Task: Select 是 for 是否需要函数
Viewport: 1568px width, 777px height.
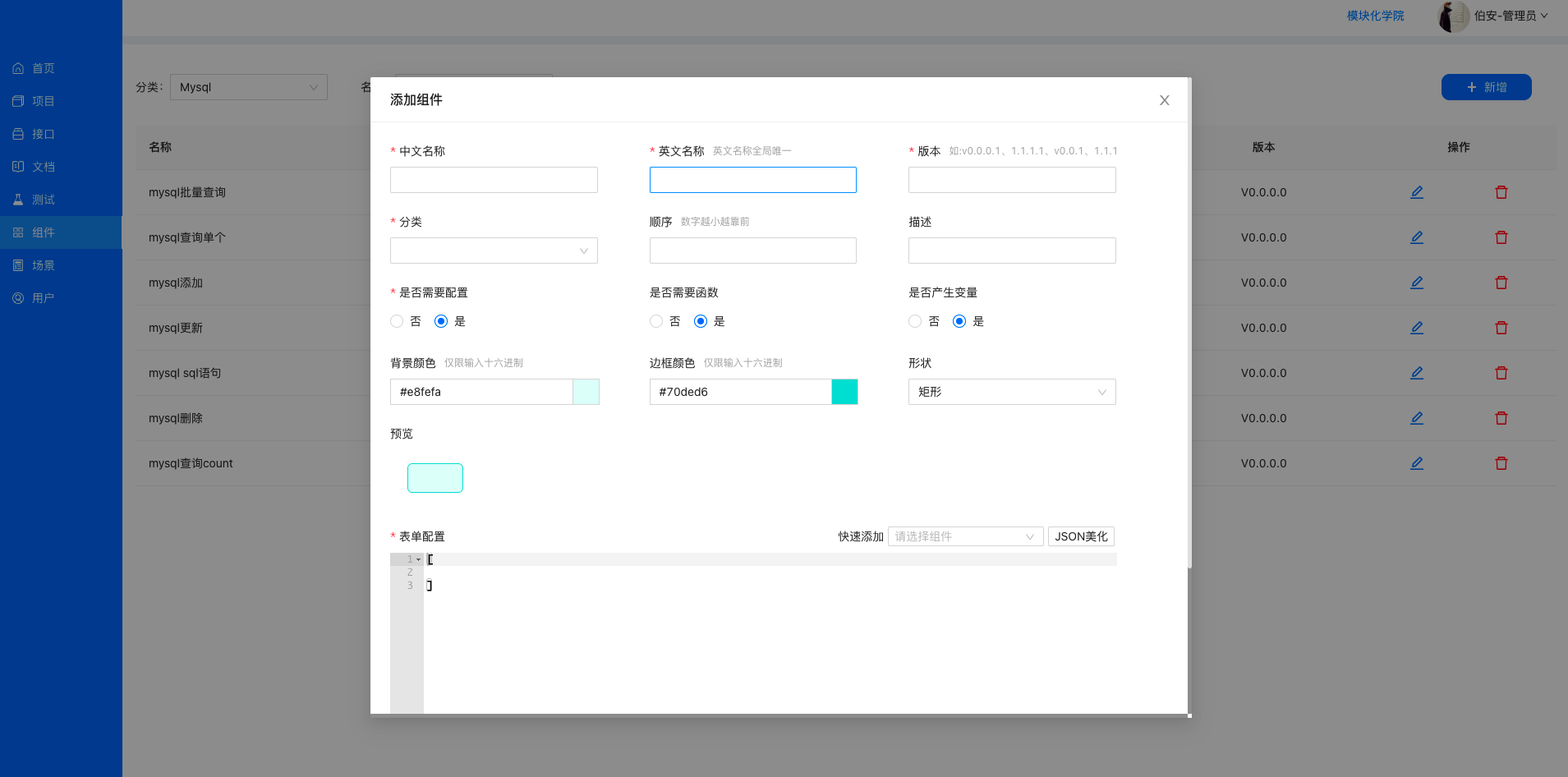Action: point(701,321)
